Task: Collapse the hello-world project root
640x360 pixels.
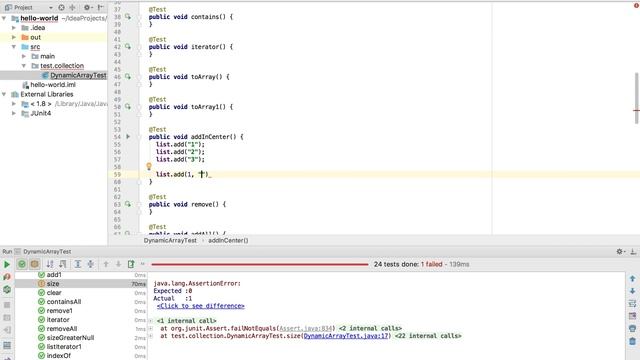Action: point(4,18)
